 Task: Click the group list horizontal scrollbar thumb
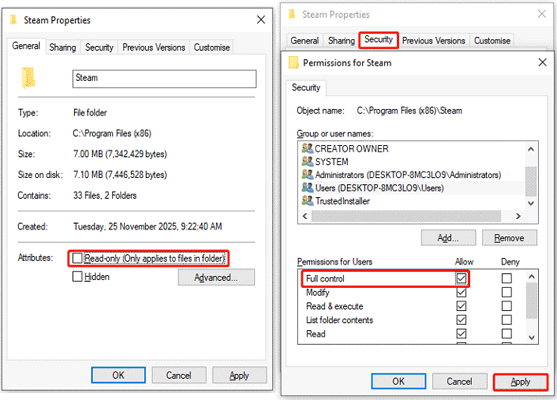point(406,216)
